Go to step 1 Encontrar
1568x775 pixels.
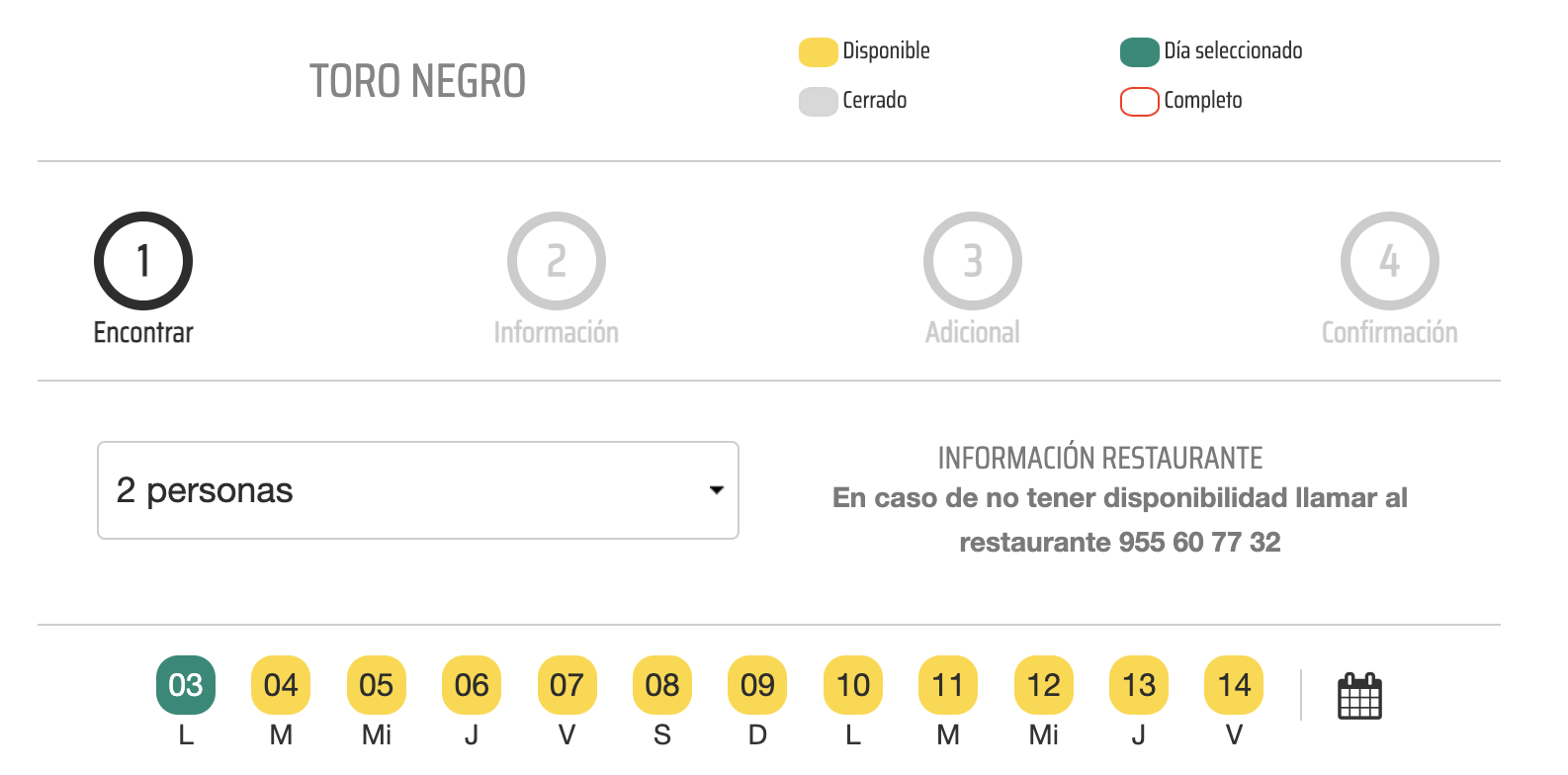point(143,279)
